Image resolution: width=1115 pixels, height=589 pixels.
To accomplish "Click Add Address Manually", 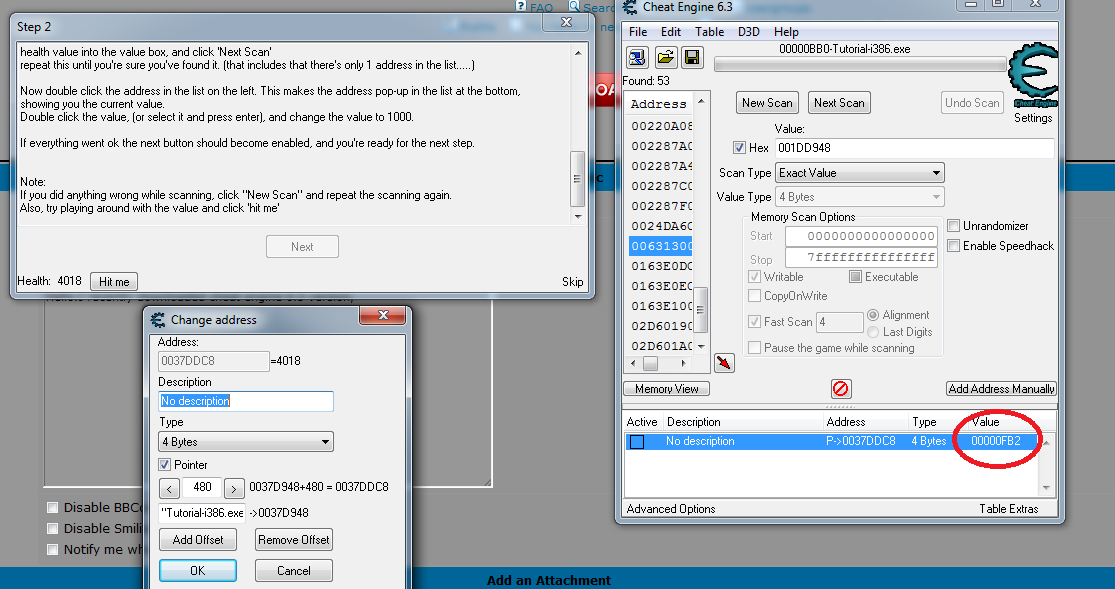I will point(1001,388).
